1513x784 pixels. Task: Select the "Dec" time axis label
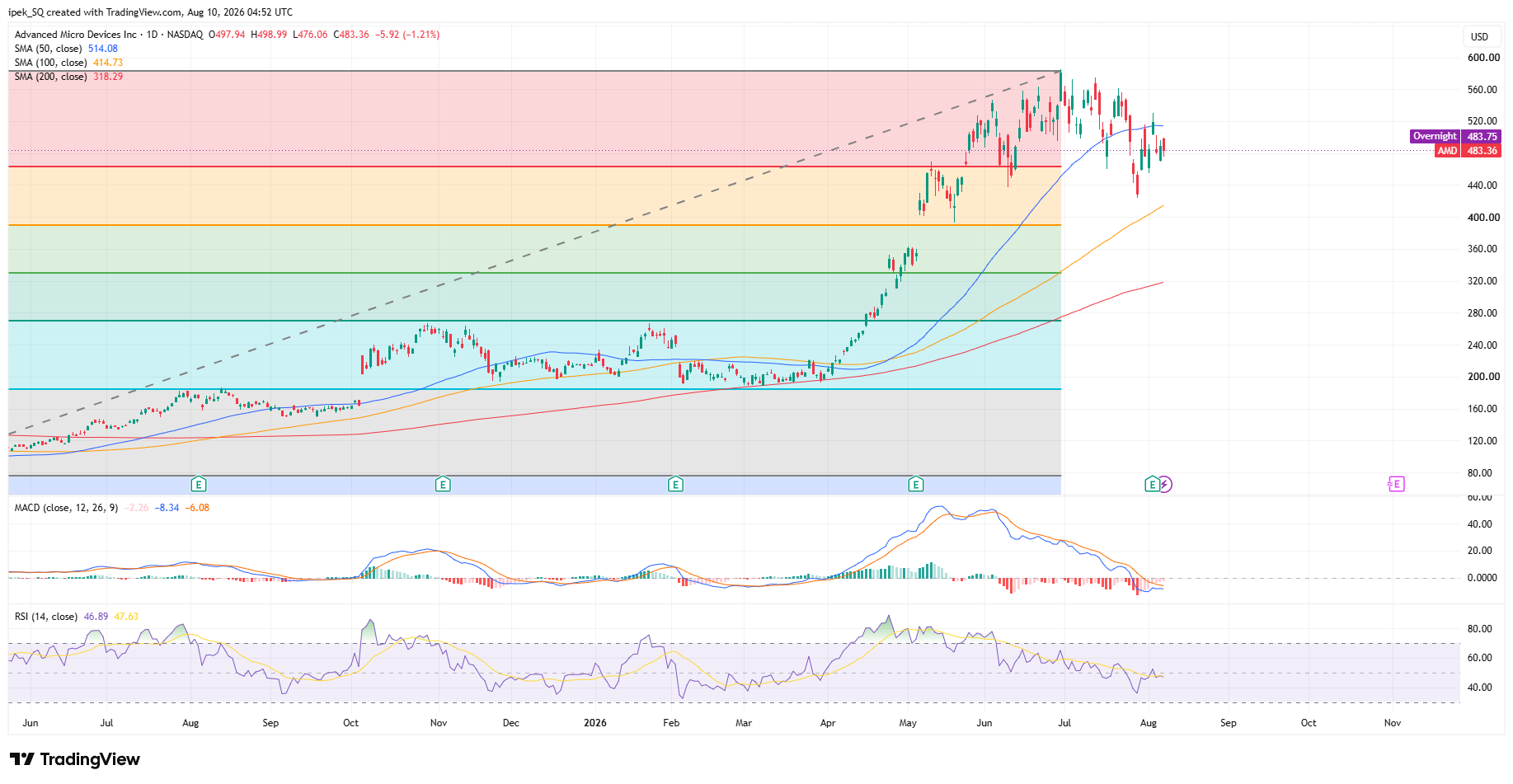[x=511, y=723]
